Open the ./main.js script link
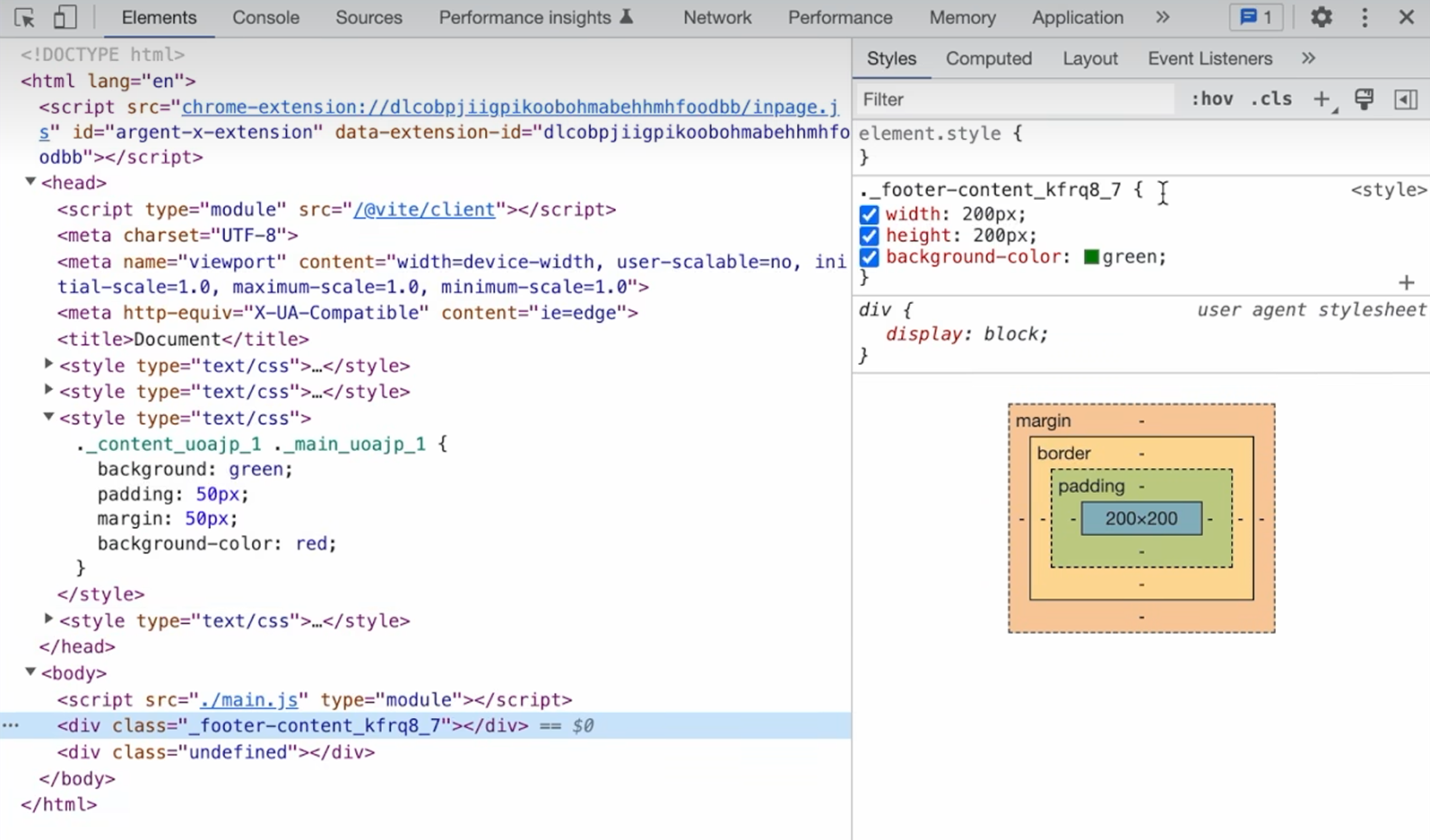Image resolution: width=1430 pixels, height=840 pixels. tap(248, 699)
